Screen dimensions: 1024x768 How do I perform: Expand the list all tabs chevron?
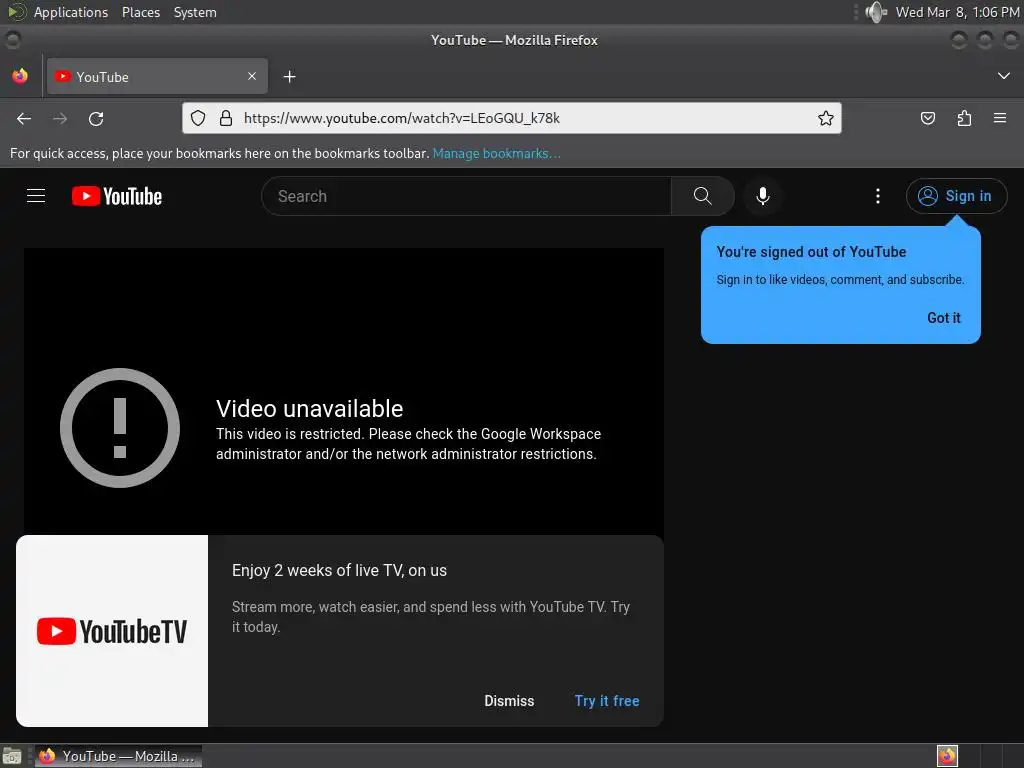(1004, 76)
